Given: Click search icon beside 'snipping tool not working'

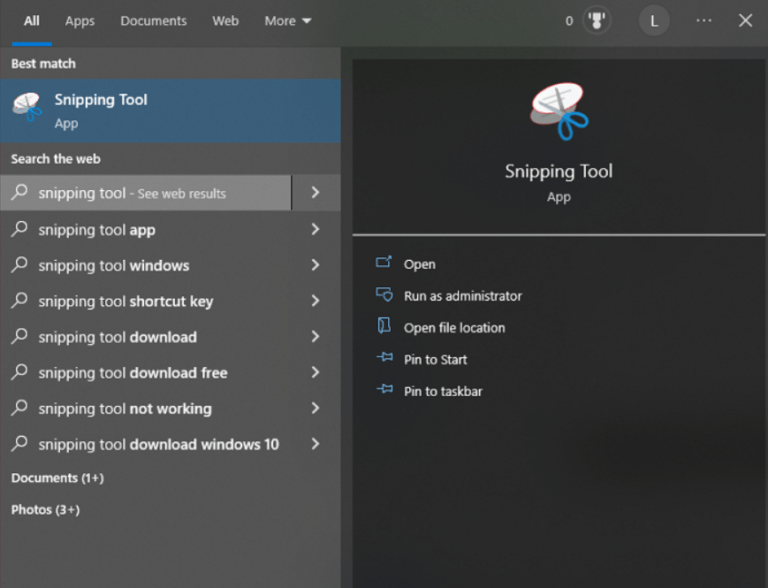Looking at the screenshot, I should (20, 408).
